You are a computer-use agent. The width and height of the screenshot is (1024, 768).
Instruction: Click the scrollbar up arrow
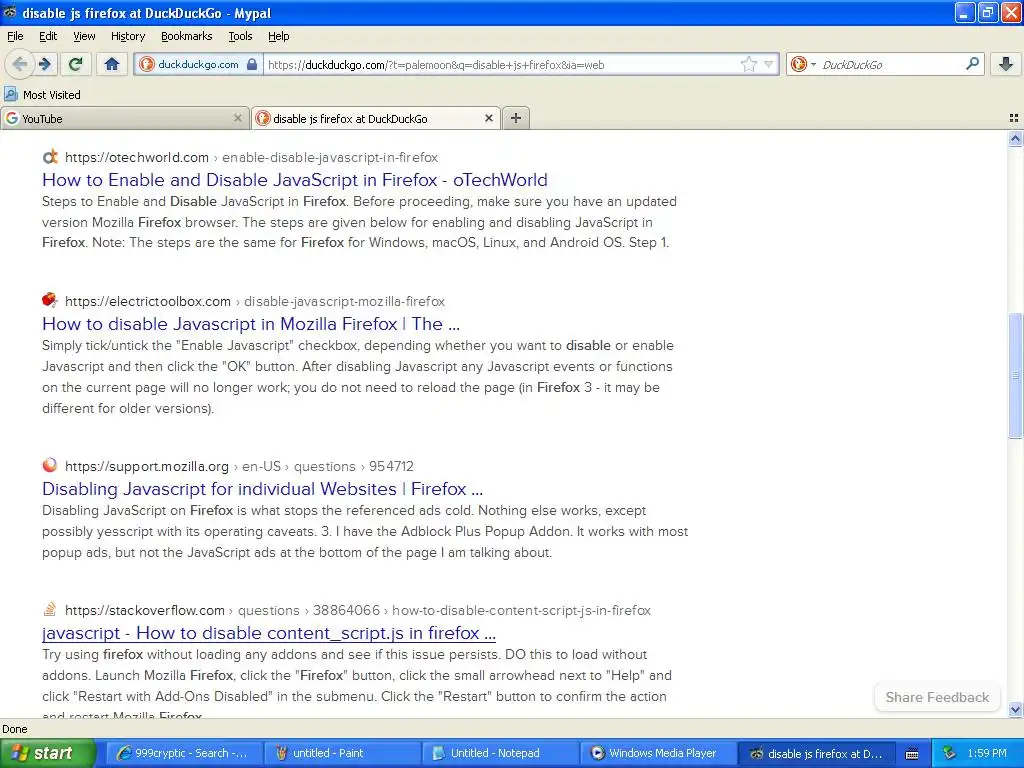coord(1015,138)
